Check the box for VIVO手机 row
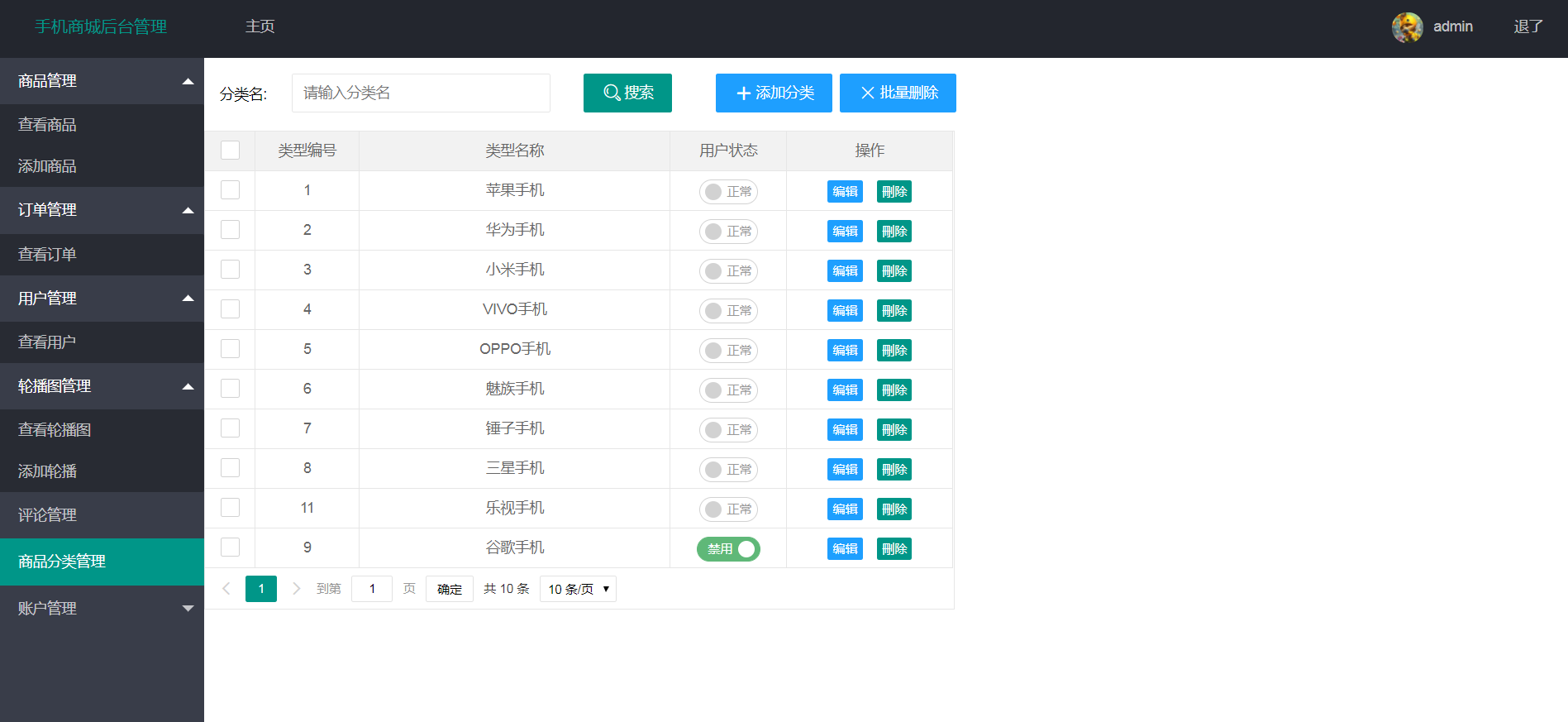 231,309
